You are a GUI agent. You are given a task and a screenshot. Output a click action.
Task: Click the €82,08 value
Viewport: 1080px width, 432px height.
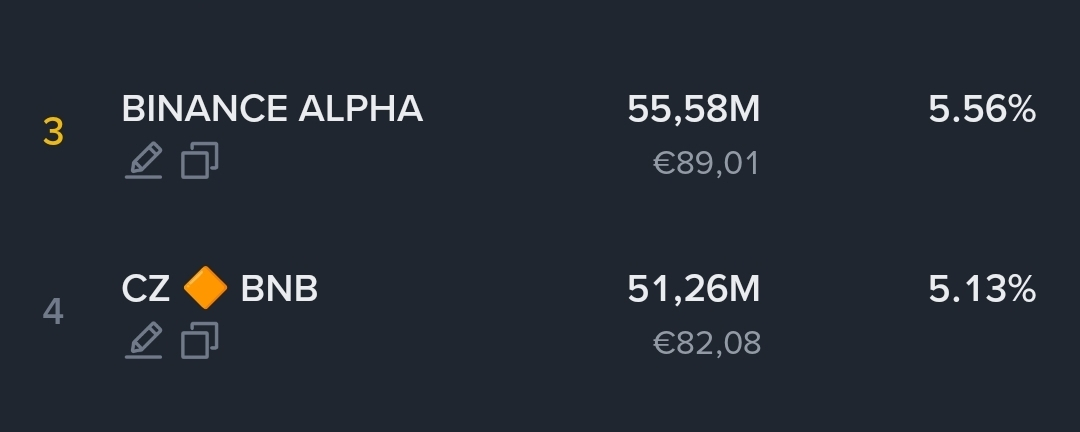tap(707, 343)
